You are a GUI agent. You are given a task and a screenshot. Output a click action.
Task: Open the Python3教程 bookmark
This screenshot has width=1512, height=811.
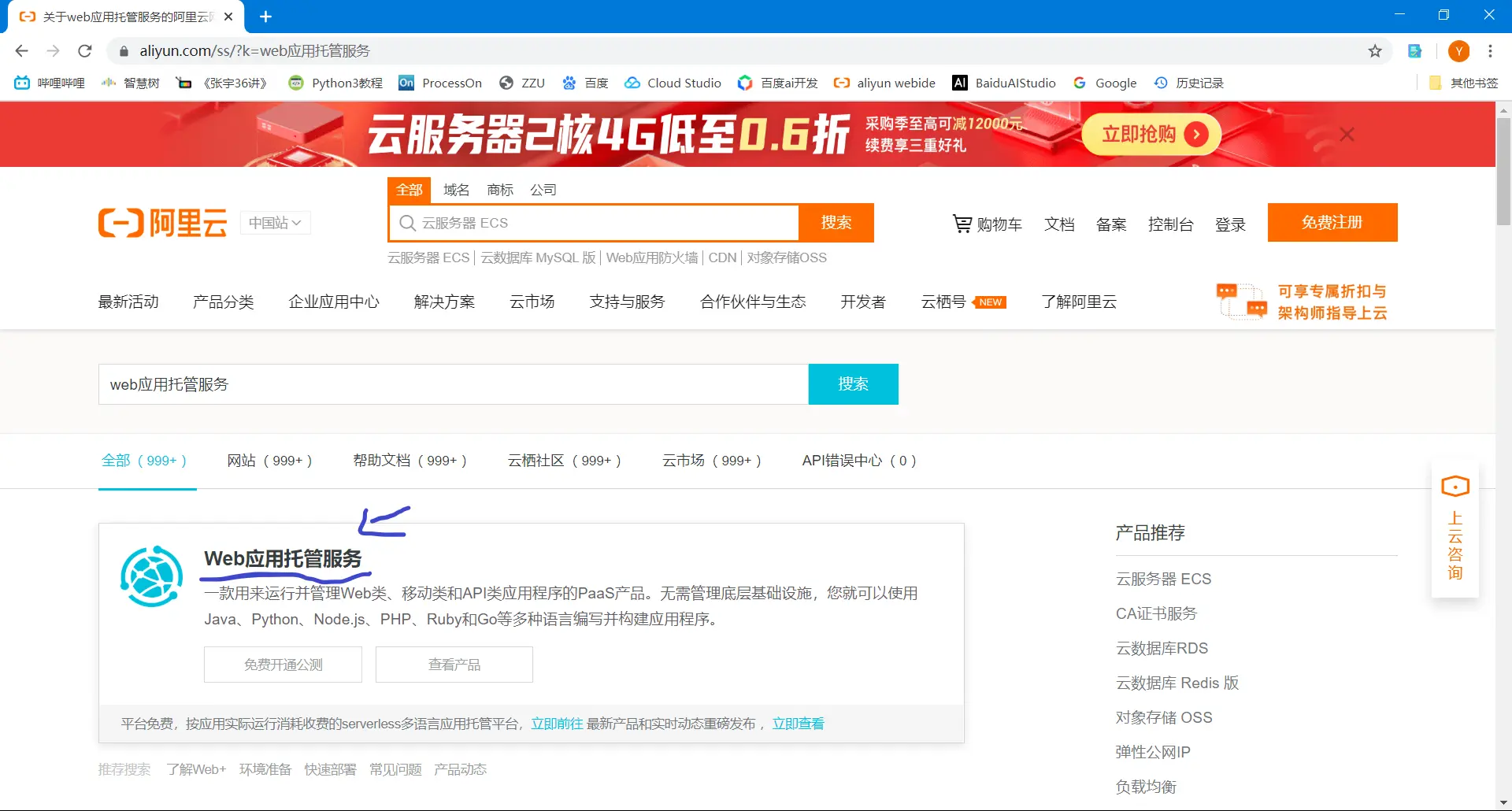335,83
